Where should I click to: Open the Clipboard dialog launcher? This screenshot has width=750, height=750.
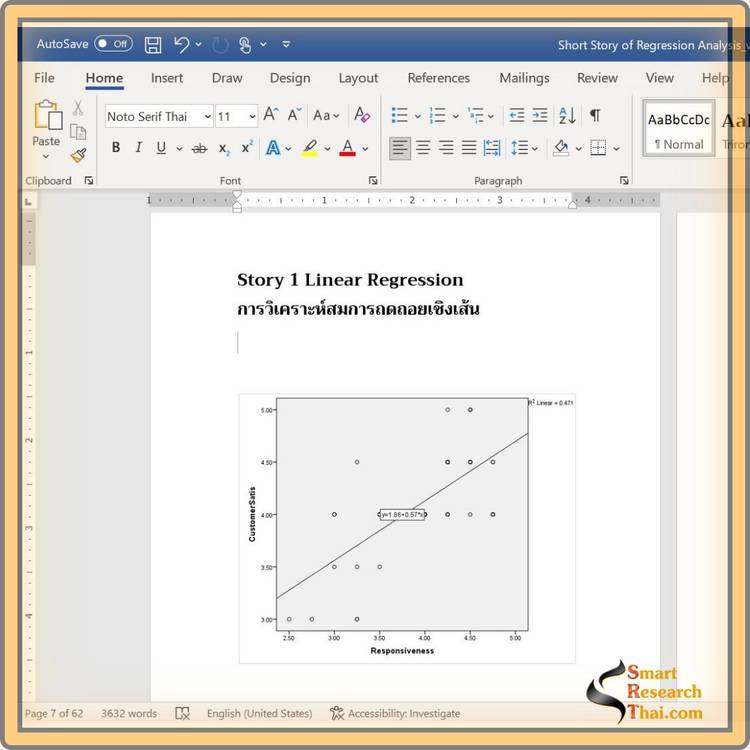88,180
